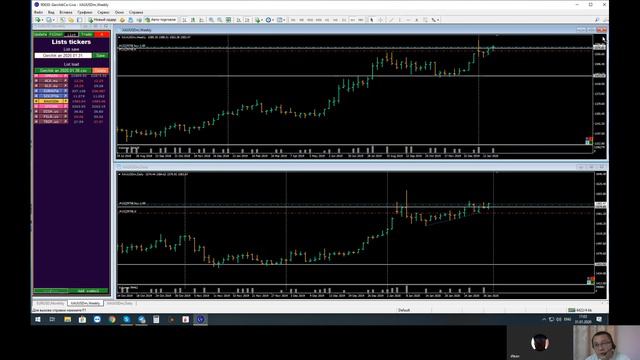Click the chart Zoom In icon
This screenshot has height=360, width=640.
coord(211,20)
